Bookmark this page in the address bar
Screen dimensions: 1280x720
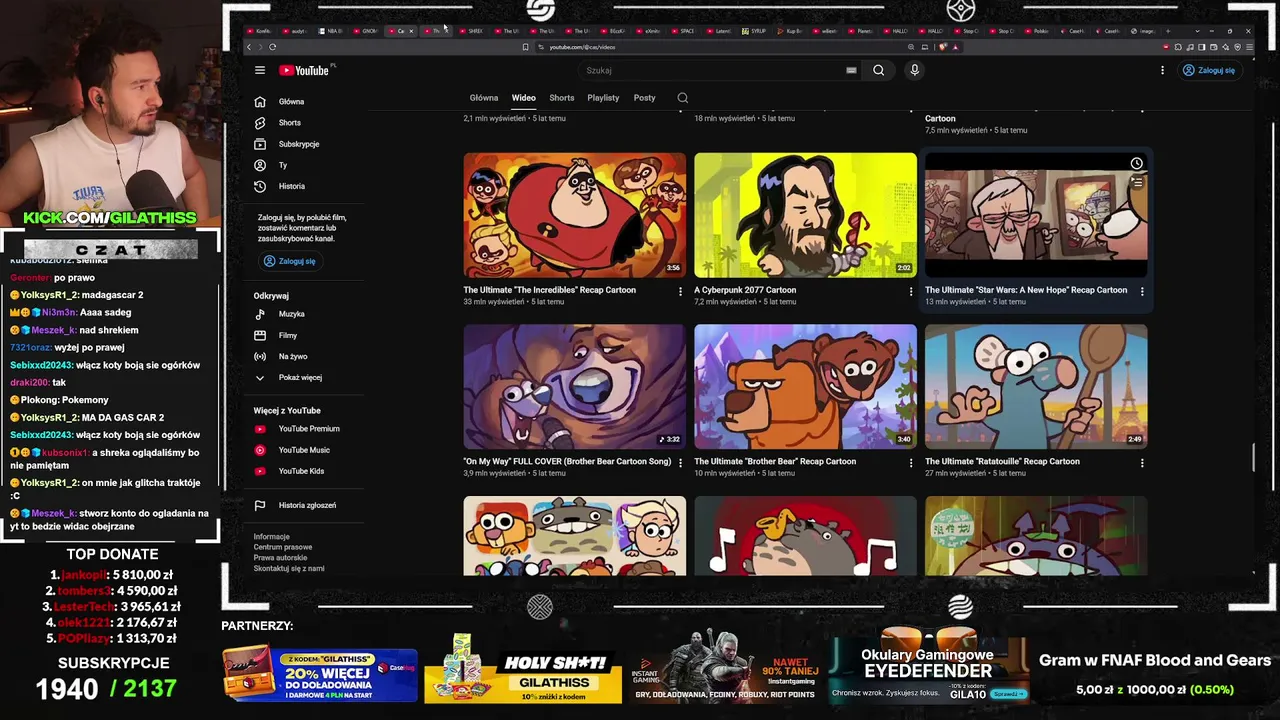(525, 47)
